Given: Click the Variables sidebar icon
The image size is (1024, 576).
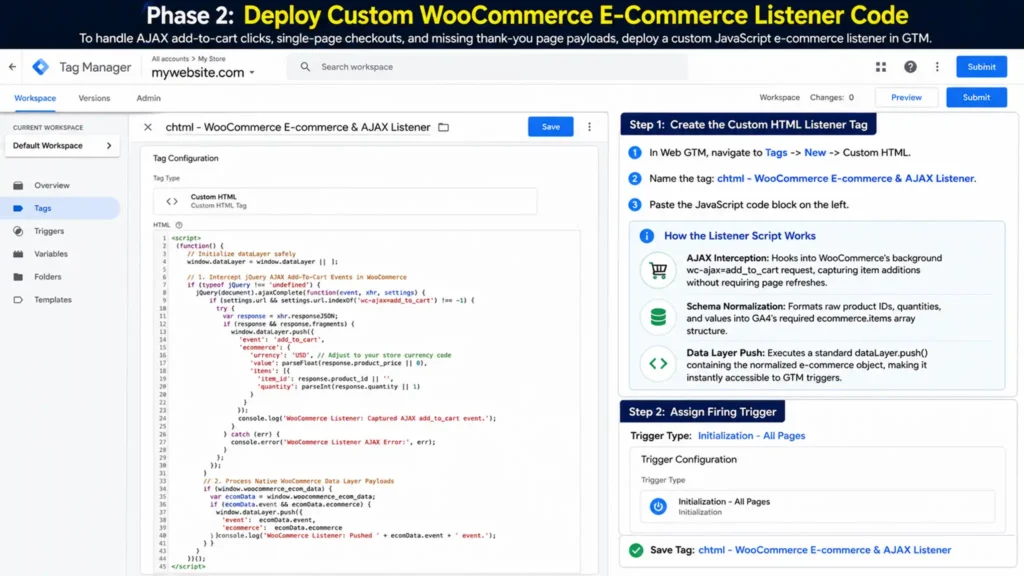Looking at the screenshot, I should coord(18,254).
